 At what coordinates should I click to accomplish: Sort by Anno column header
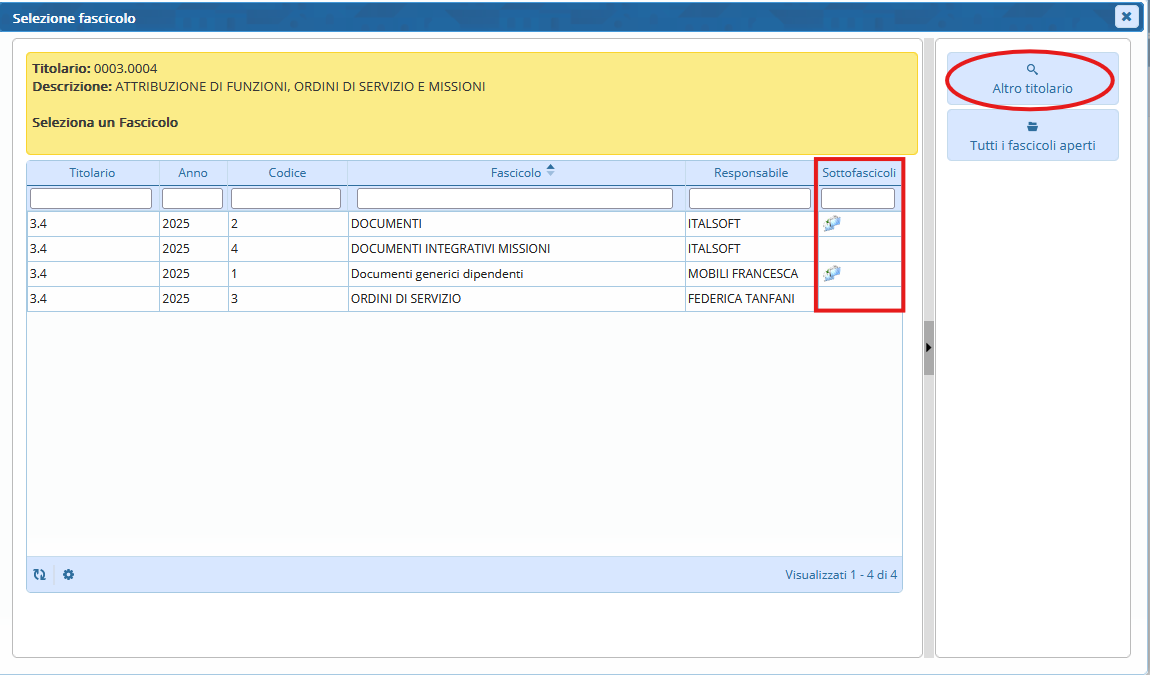coord(193,173)
